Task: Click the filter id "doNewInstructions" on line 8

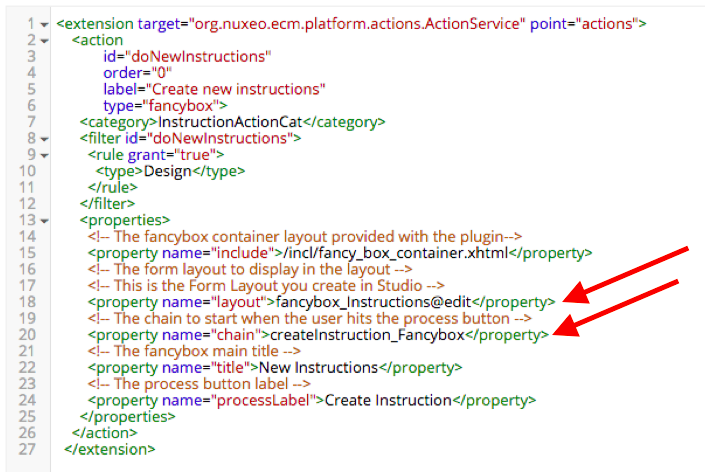Action: tap(220, 138)
